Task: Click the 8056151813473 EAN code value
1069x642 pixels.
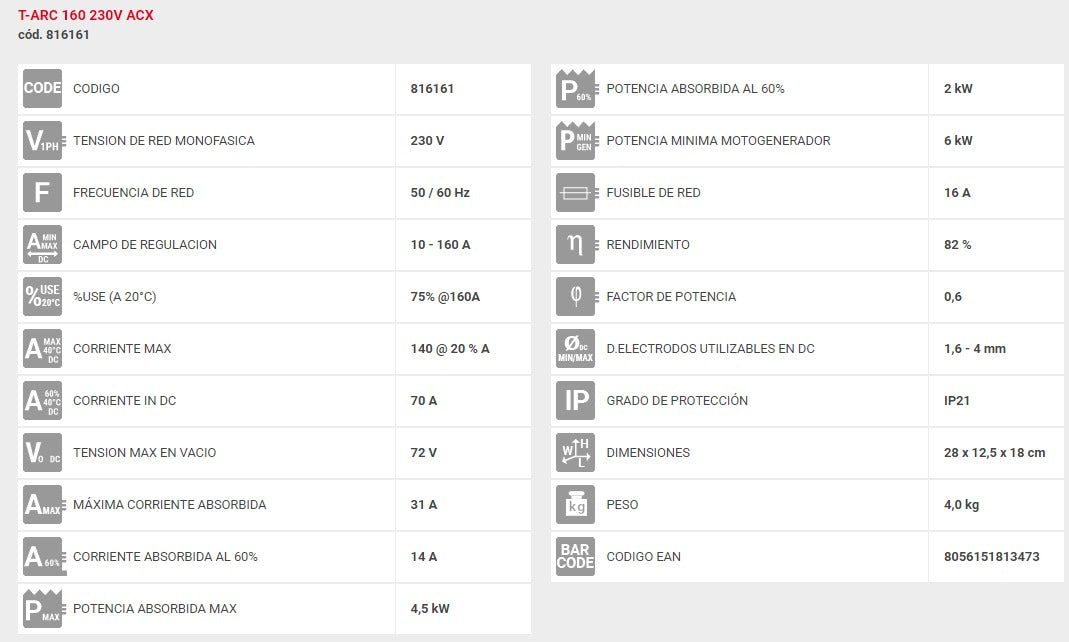Action: (x=992, y=557)
